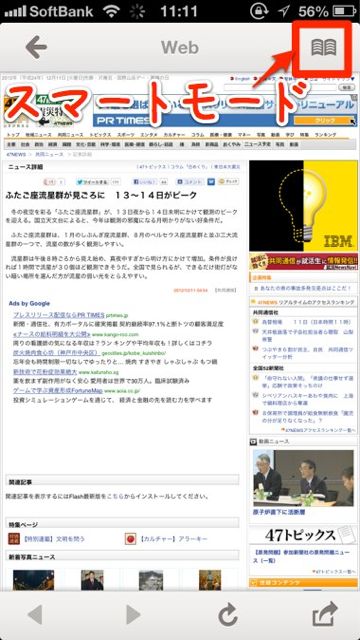Tap the back arrow in top bar
360x640 pixels.
[36, 47]
